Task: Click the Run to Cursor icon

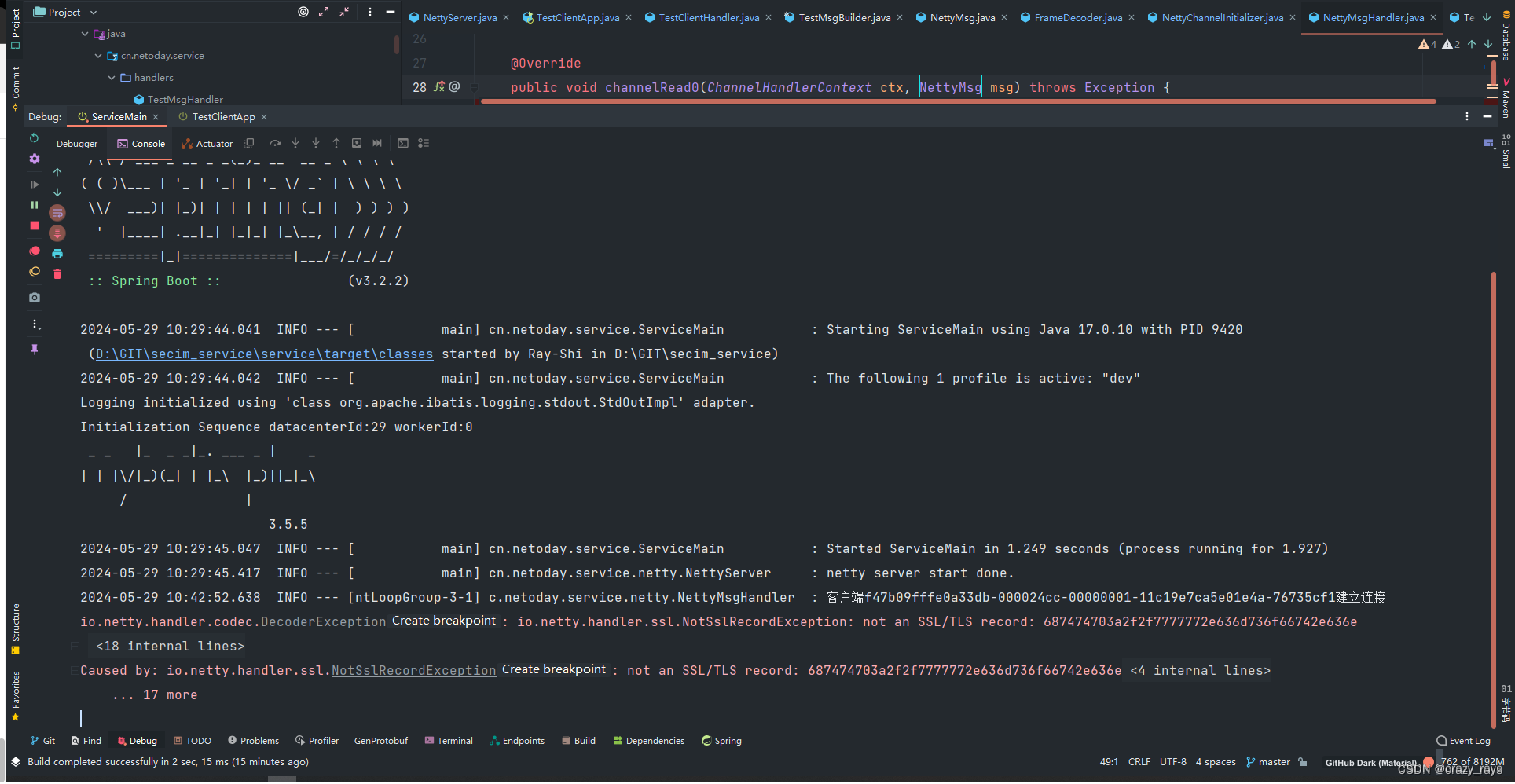Action: 377,143
